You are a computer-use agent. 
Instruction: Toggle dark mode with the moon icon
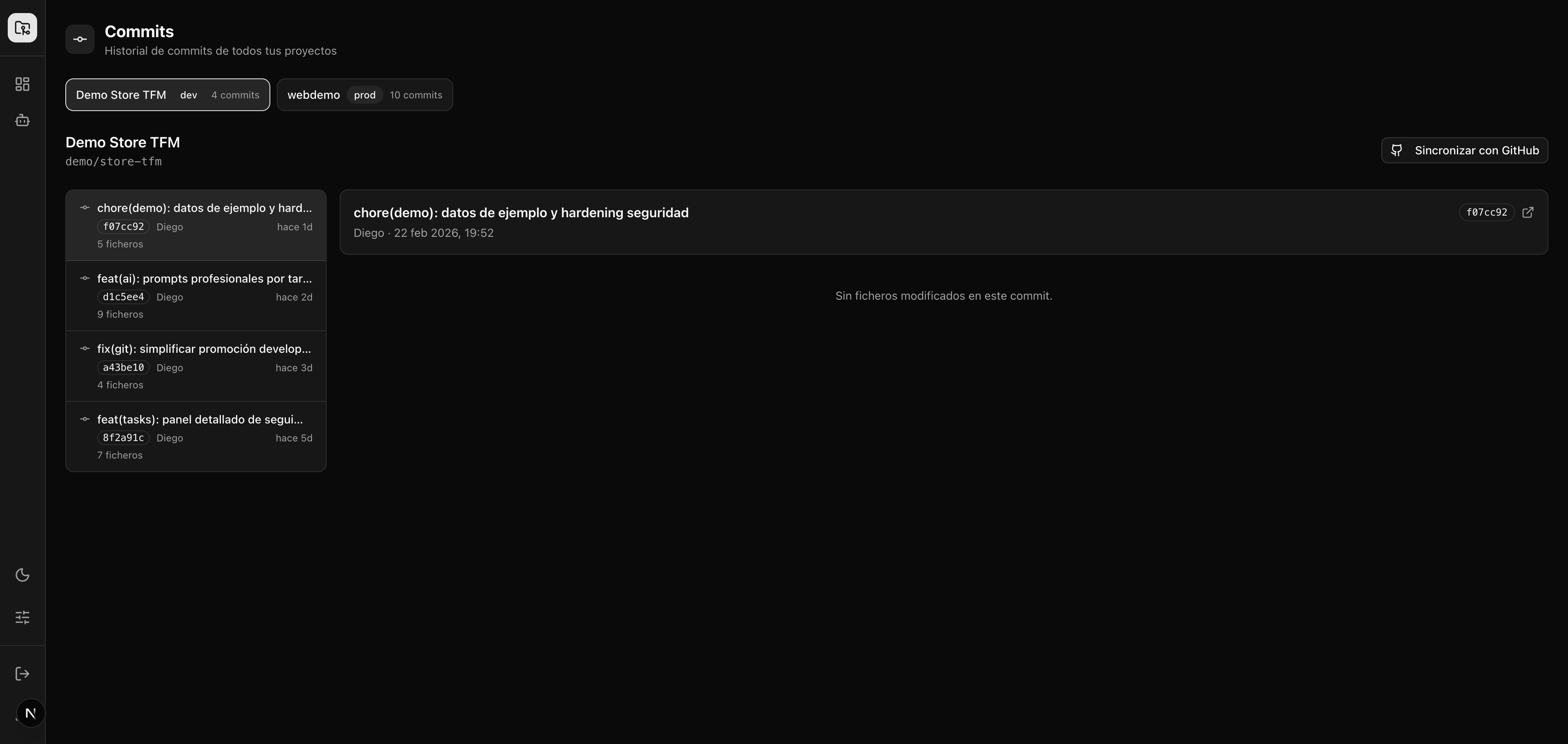[x=22, y=575]
